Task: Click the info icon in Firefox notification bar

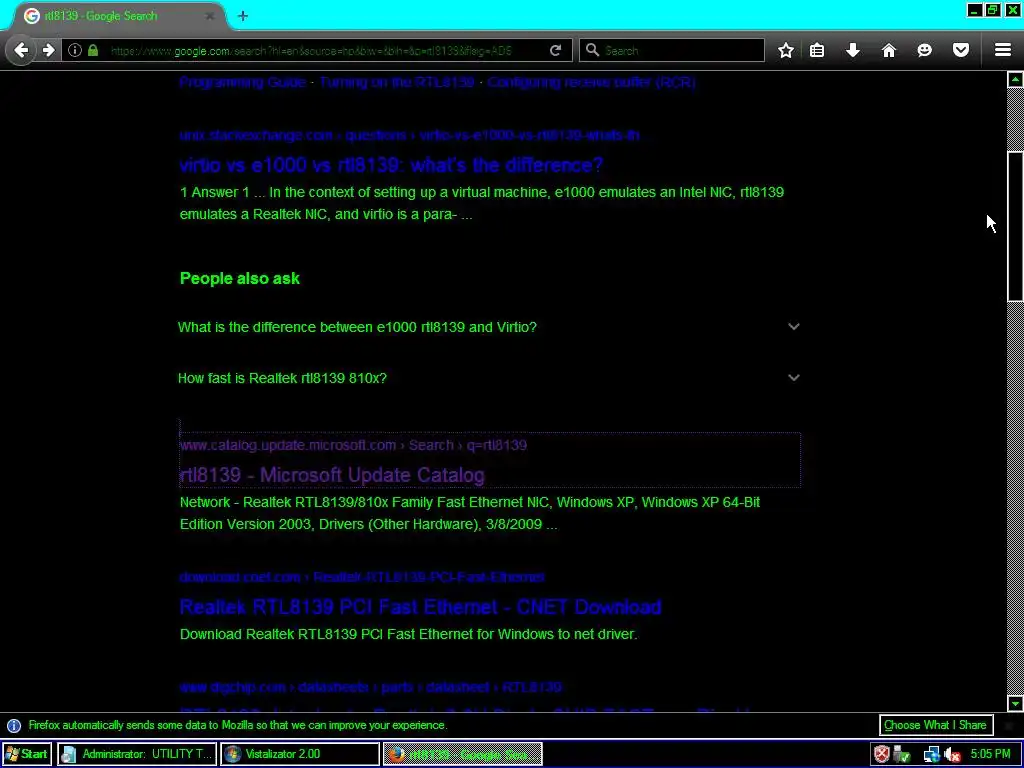Action: click(14, 726)
